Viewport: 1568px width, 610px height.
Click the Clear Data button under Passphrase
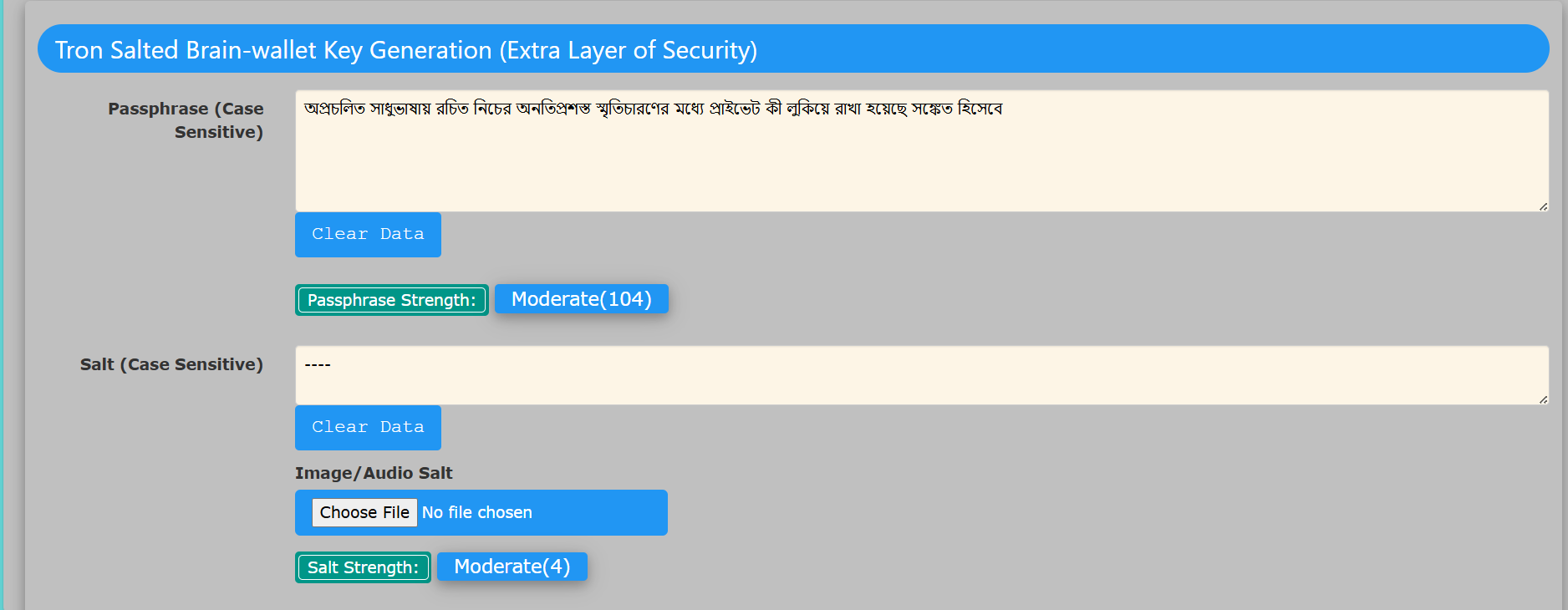tap(368, 235)
